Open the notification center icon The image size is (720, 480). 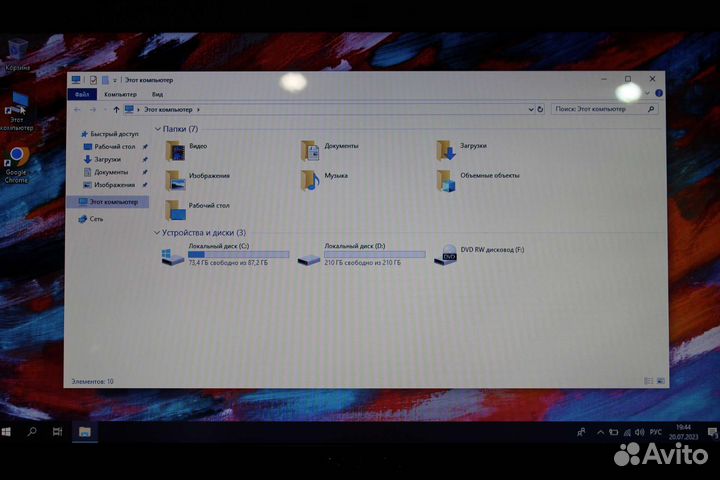pos(713,432)
